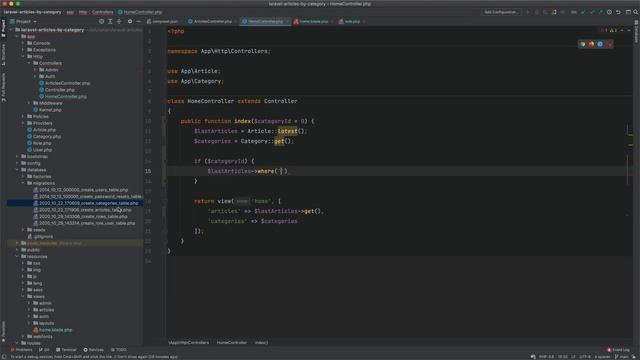Open in Firefox browser icon
The width and height of the screenshot is (640, 360).
tap(591, 44)
